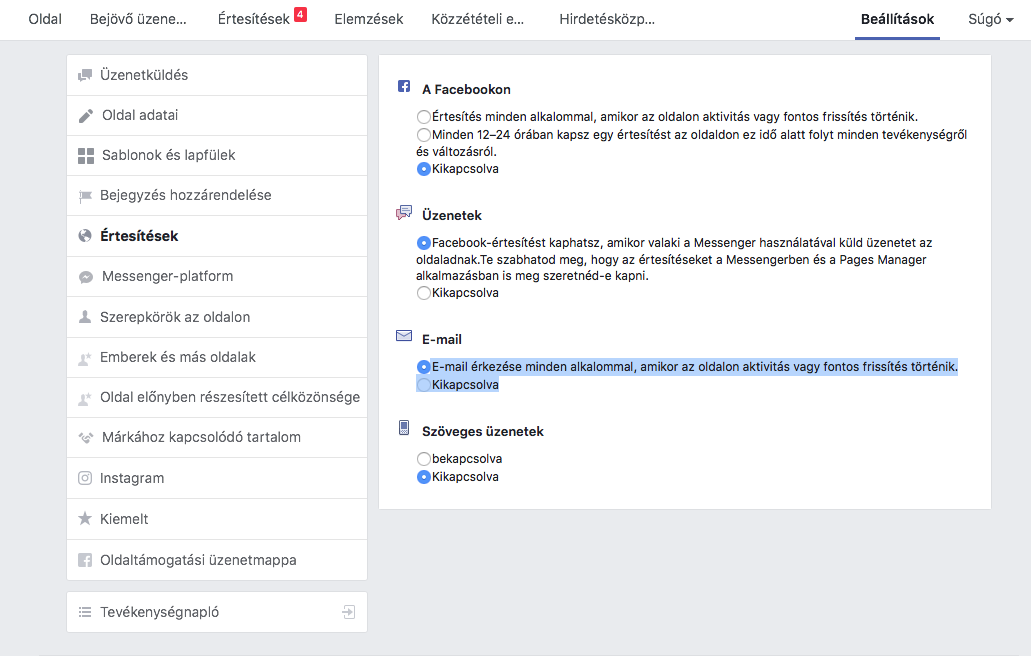Click the globe icon beside Értesítések sidebar item
1031x656 pixels.
85,236
